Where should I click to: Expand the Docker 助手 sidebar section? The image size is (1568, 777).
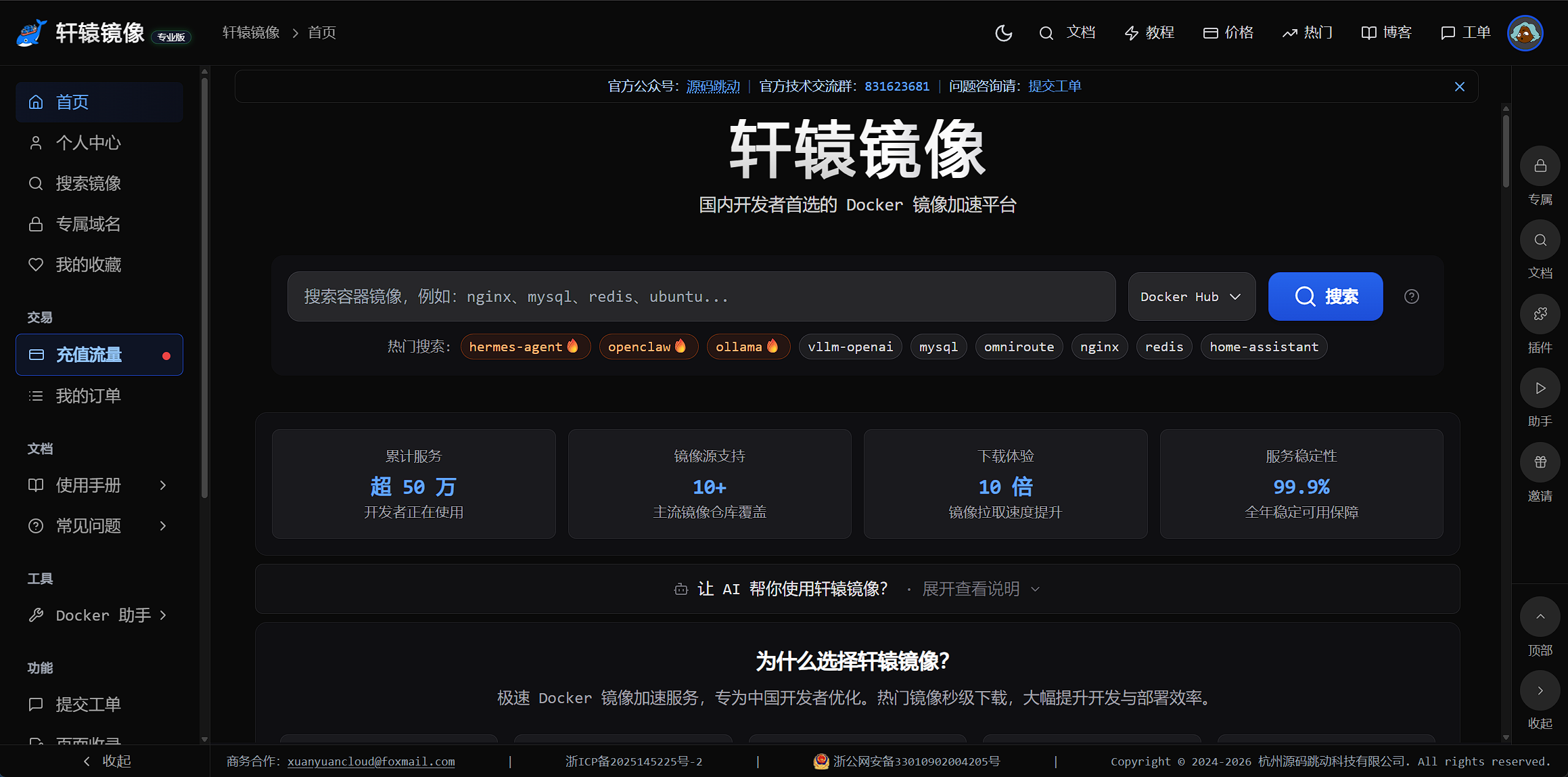point(99,615)
